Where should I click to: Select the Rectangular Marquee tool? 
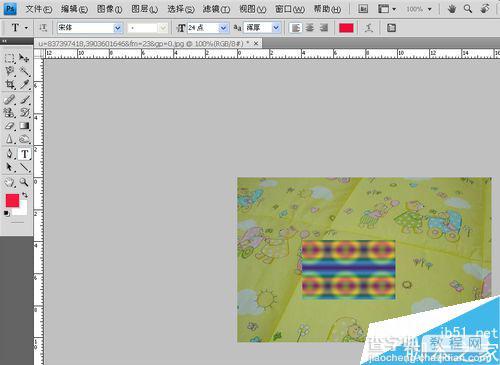(x=10, y=58)
